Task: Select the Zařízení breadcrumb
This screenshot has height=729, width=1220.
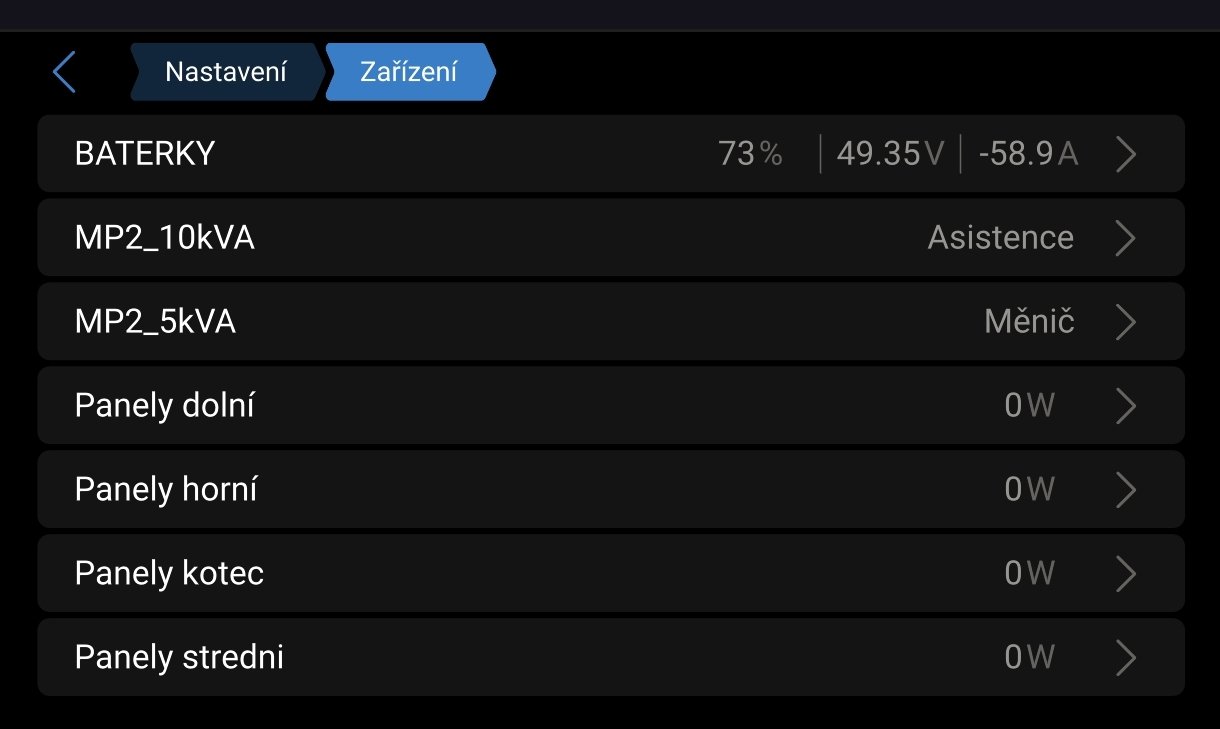Action: (409, 72)
